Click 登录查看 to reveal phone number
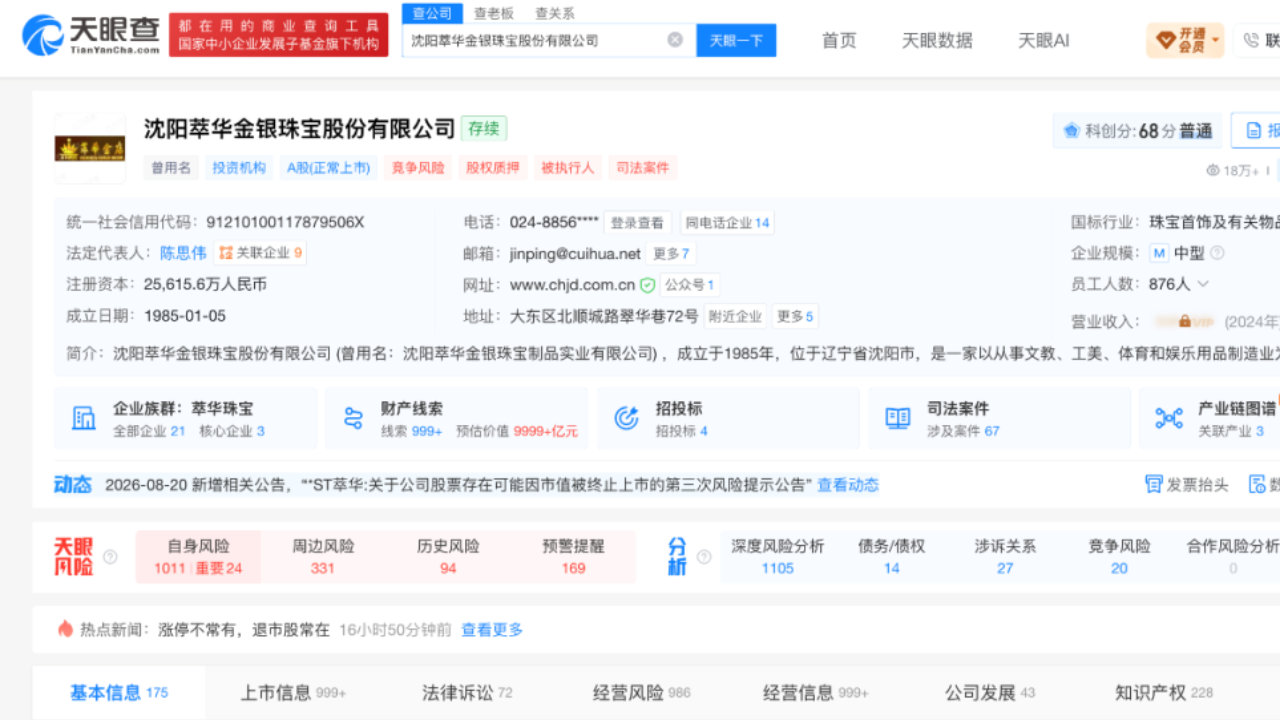Image resolution: width=1280 pixels, height=720 pixels. coord(637,222)
